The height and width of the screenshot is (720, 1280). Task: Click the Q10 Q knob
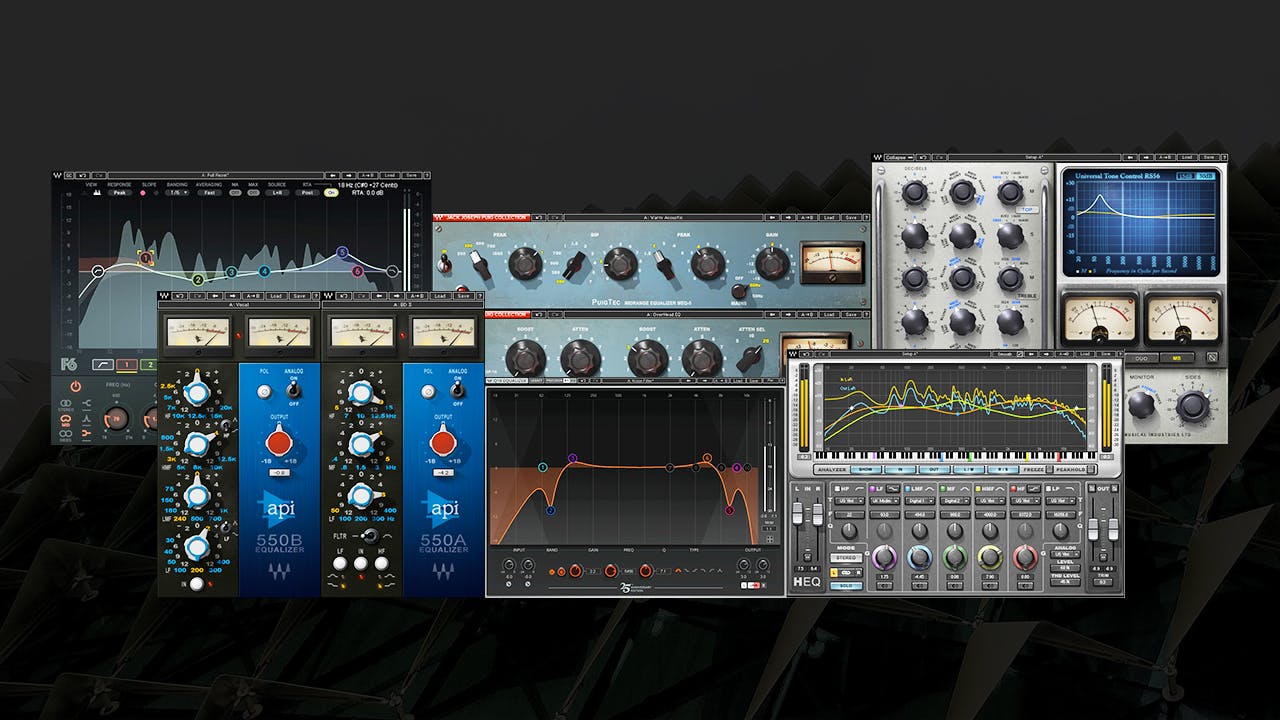pos(645,571)
